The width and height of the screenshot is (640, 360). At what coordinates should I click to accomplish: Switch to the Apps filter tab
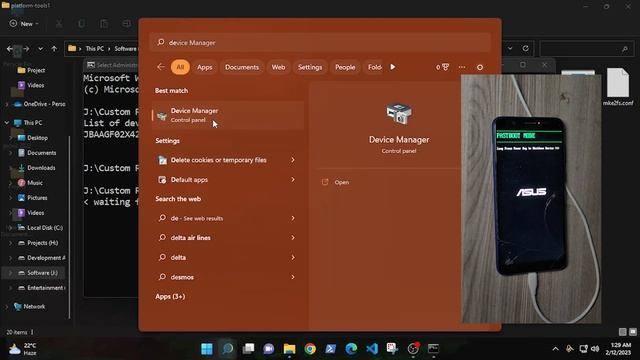tap(204, 67)
